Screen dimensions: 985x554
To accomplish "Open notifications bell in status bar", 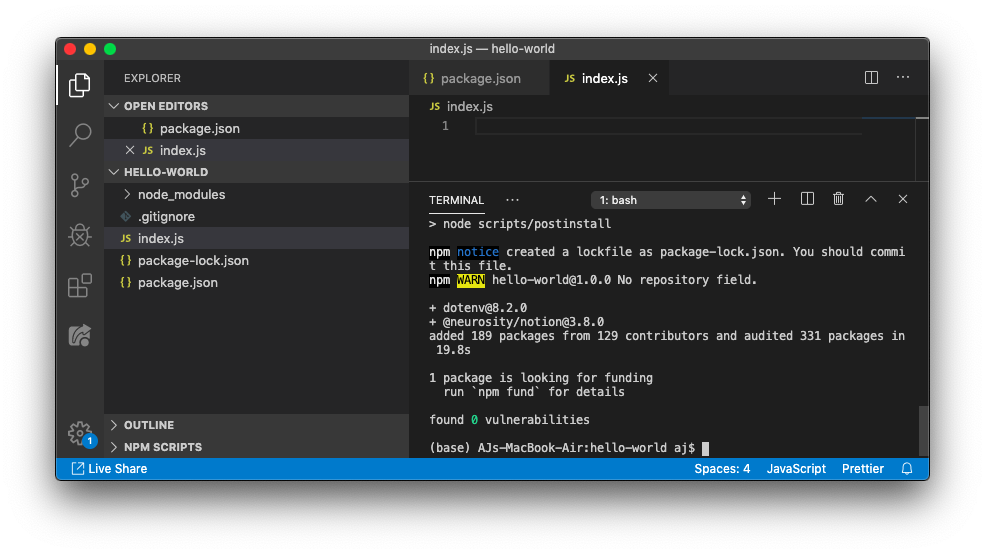I will pyautogui.click(x=907, y=469).
